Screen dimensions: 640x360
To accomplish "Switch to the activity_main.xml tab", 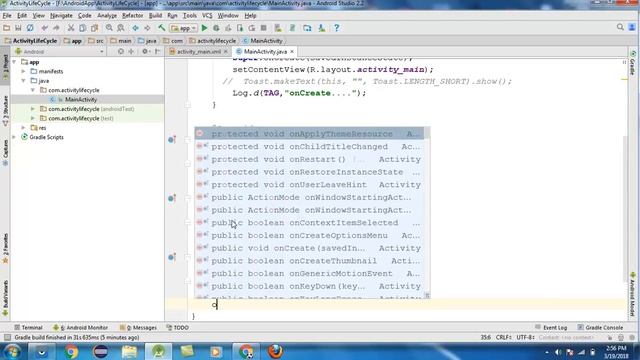I will click(198, 52).
